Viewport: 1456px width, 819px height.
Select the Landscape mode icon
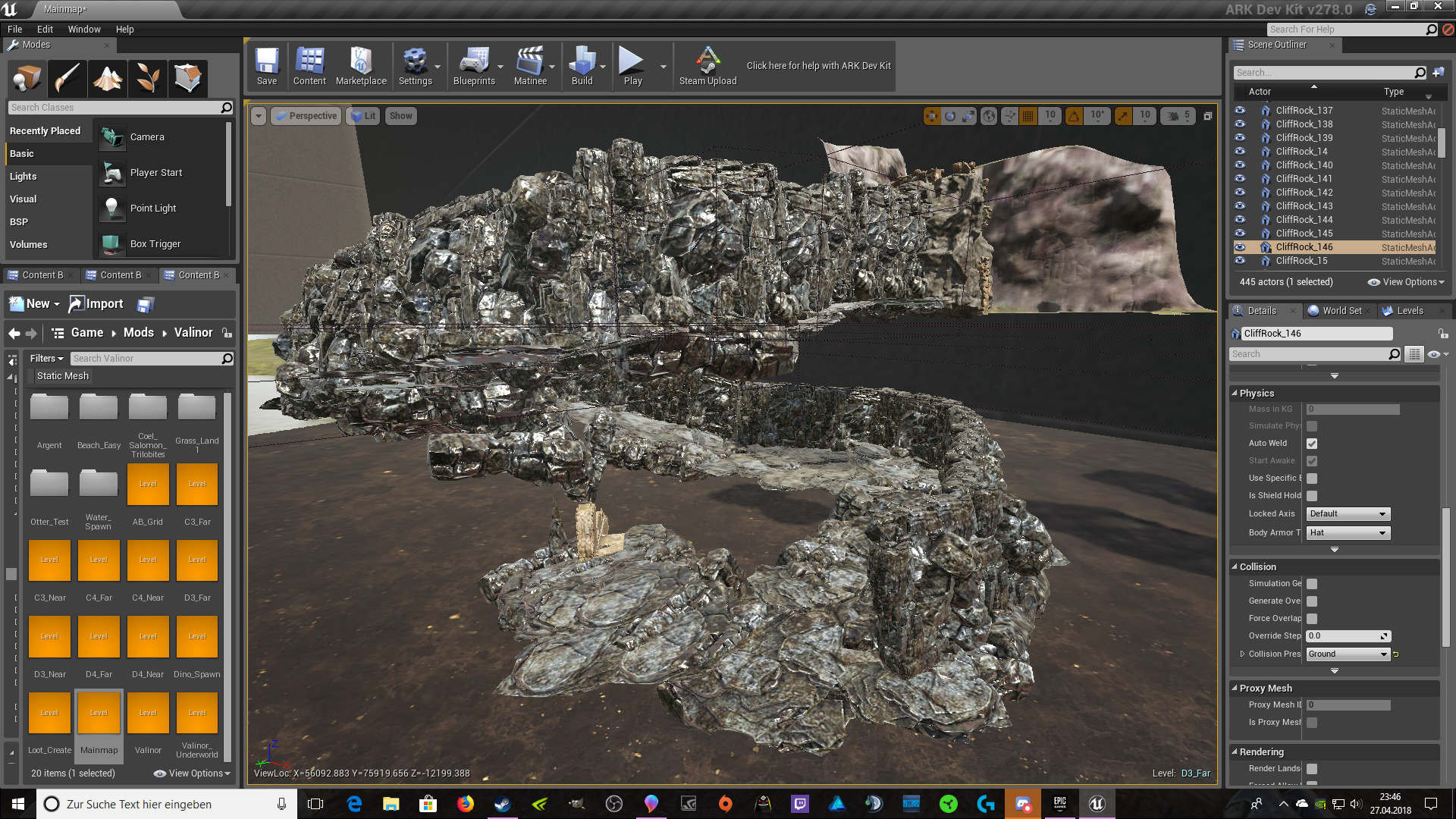(107, 77)
